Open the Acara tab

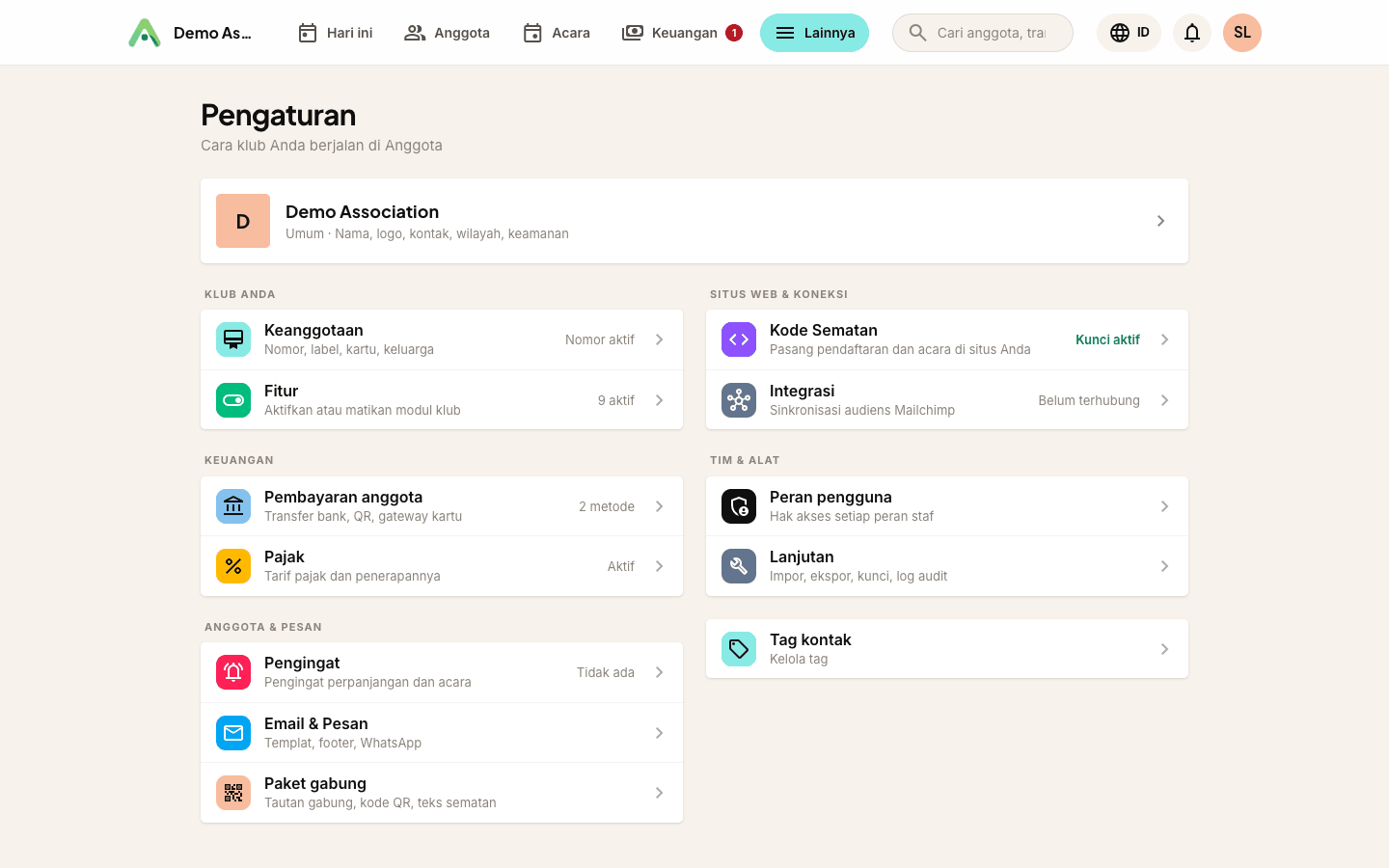557,33
